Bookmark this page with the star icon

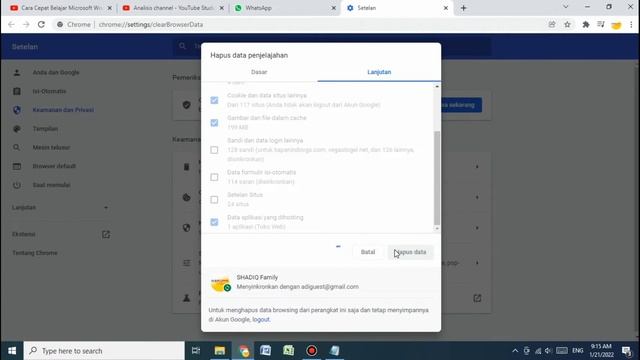tap(567, 24)
